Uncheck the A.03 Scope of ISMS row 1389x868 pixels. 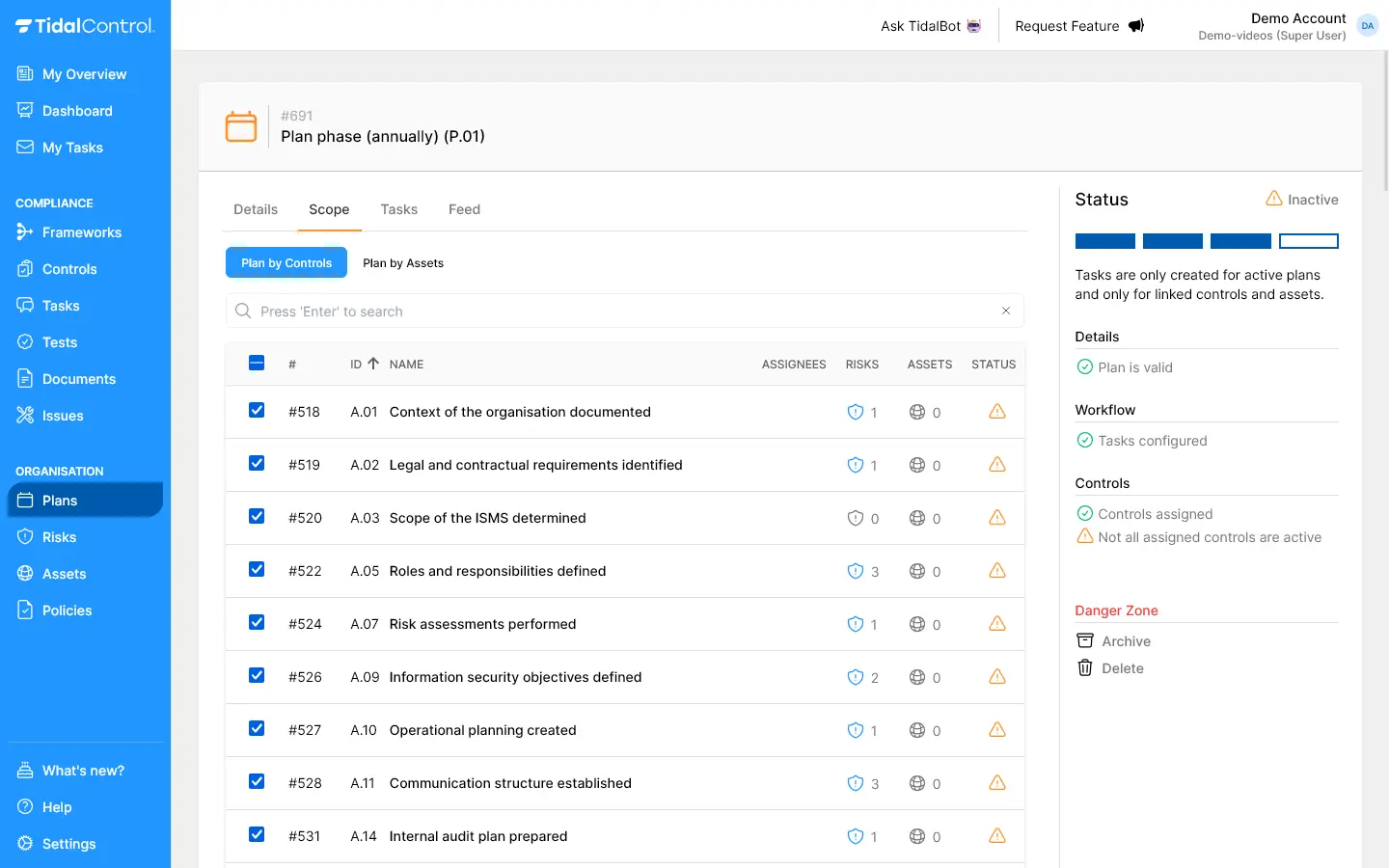[x=257, y=517]
